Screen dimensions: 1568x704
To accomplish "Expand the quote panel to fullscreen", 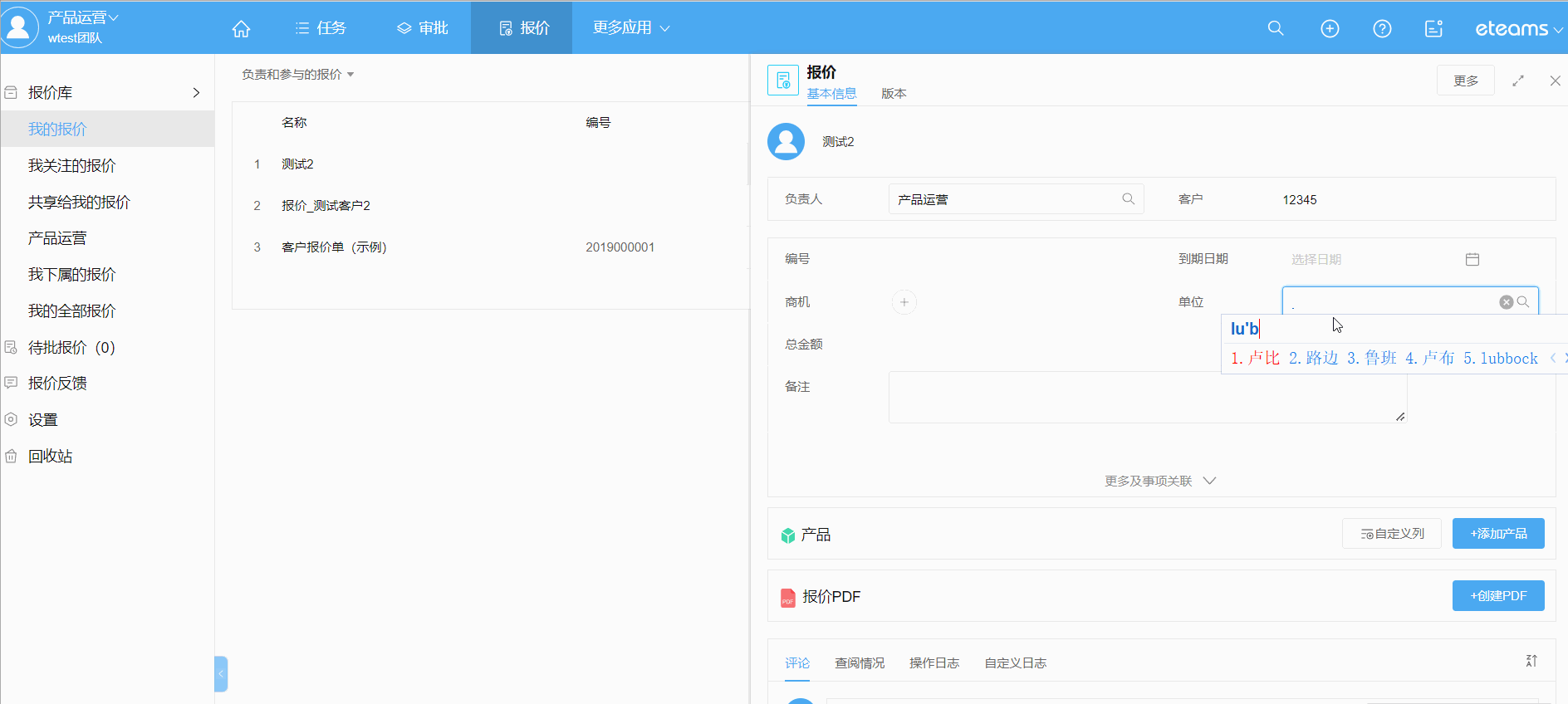I will point(1518,81).
